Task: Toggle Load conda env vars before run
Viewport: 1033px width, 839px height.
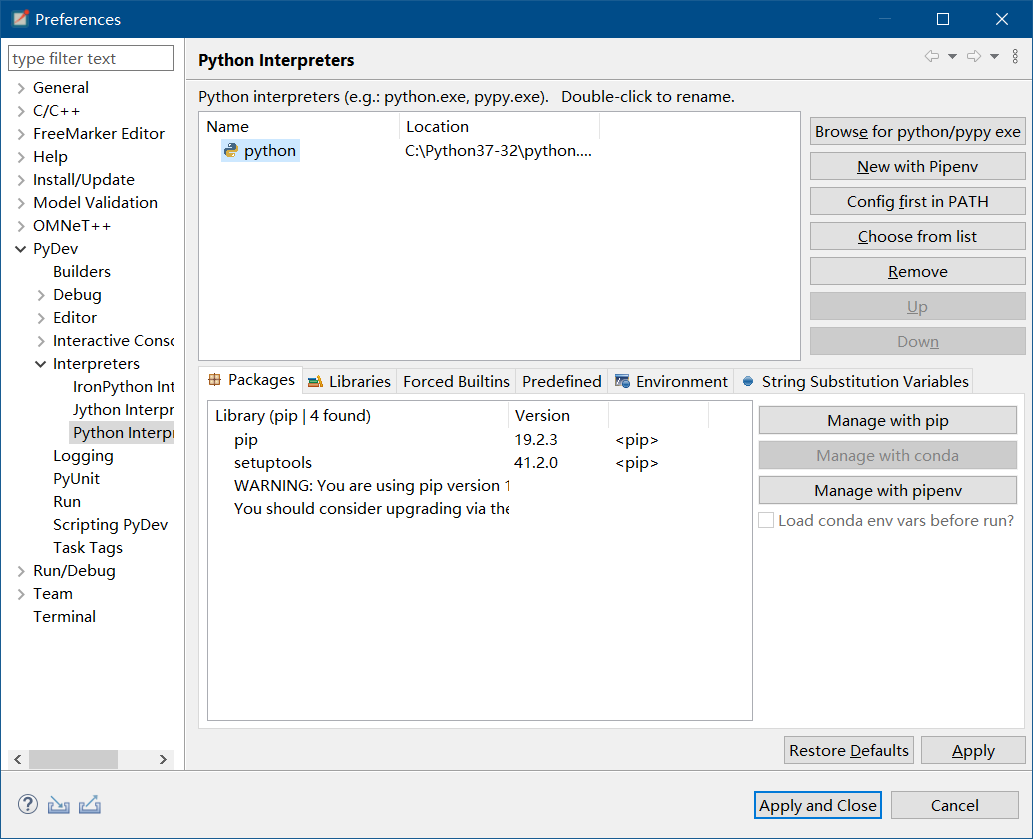Action: click(766, 520)
